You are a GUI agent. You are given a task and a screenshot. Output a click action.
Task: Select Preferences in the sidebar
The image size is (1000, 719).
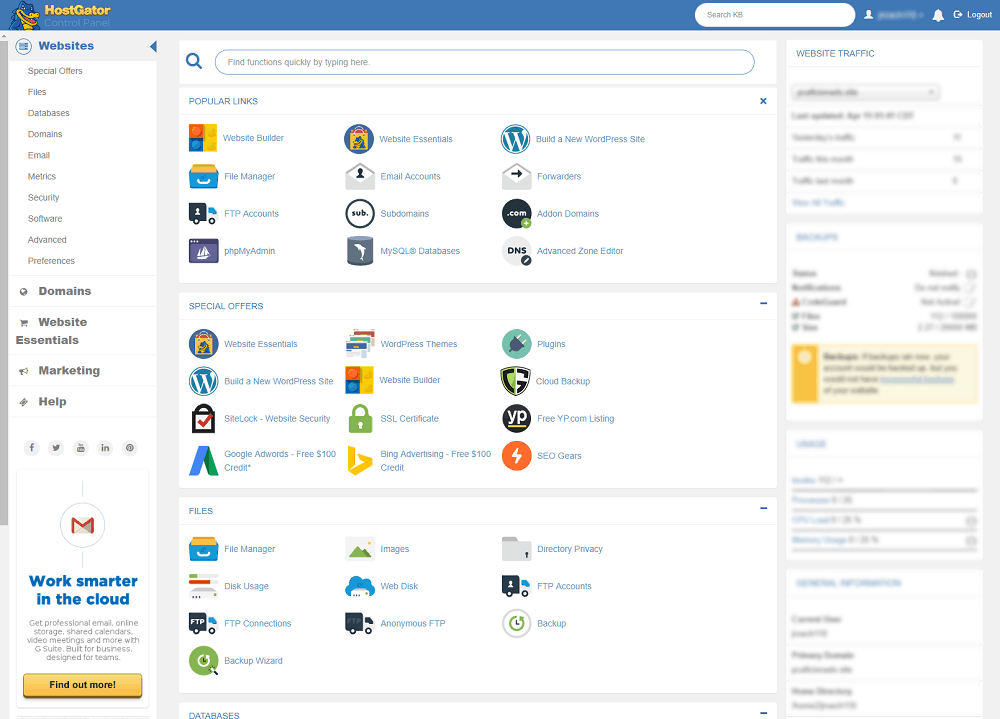point(51,261)
